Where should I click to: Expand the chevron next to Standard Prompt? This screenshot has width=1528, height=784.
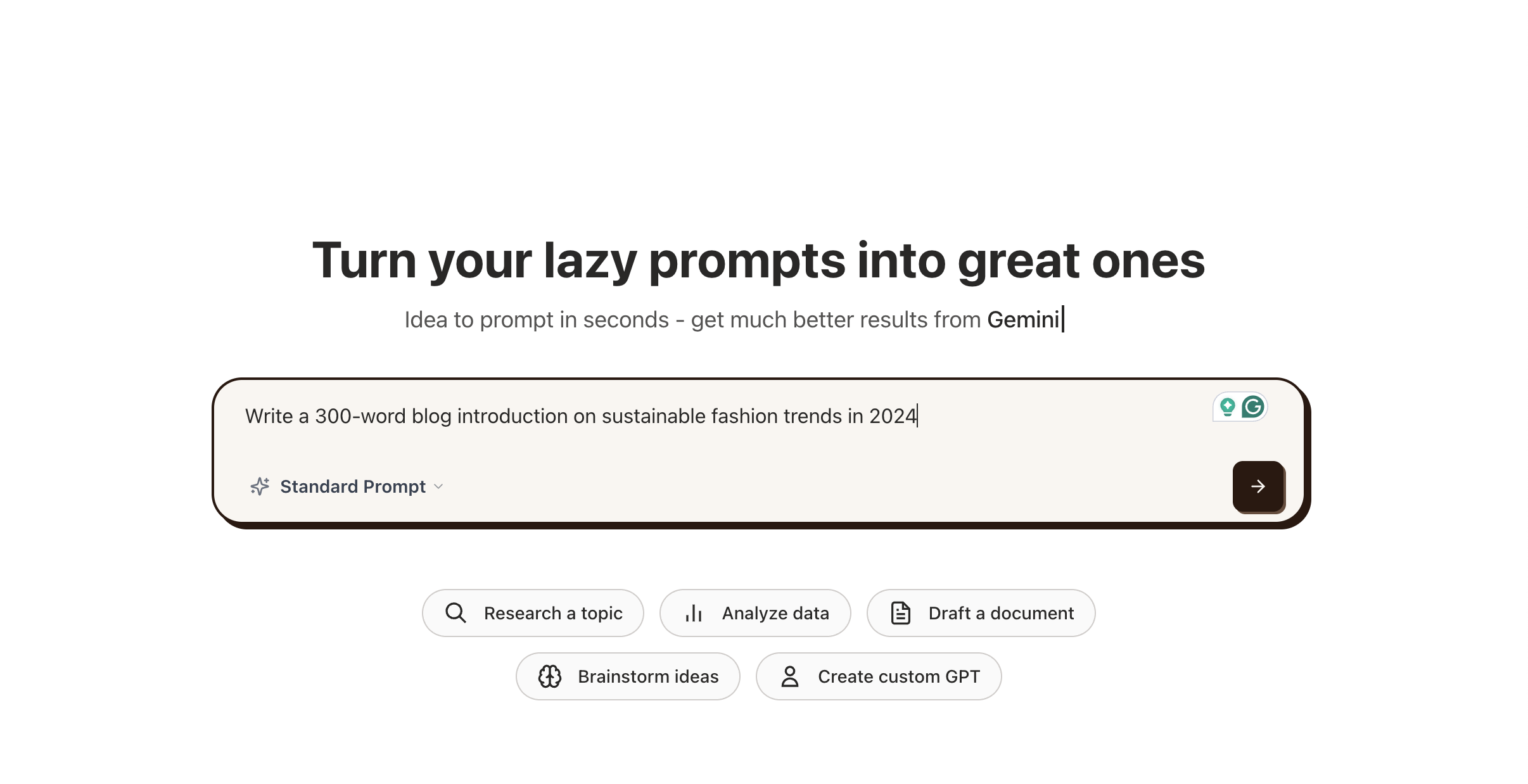pos(438,486)
